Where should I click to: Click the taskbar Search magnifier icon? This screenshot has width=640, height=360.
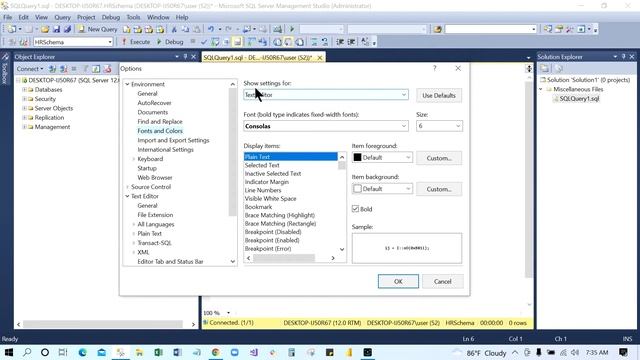click(27, 353)
